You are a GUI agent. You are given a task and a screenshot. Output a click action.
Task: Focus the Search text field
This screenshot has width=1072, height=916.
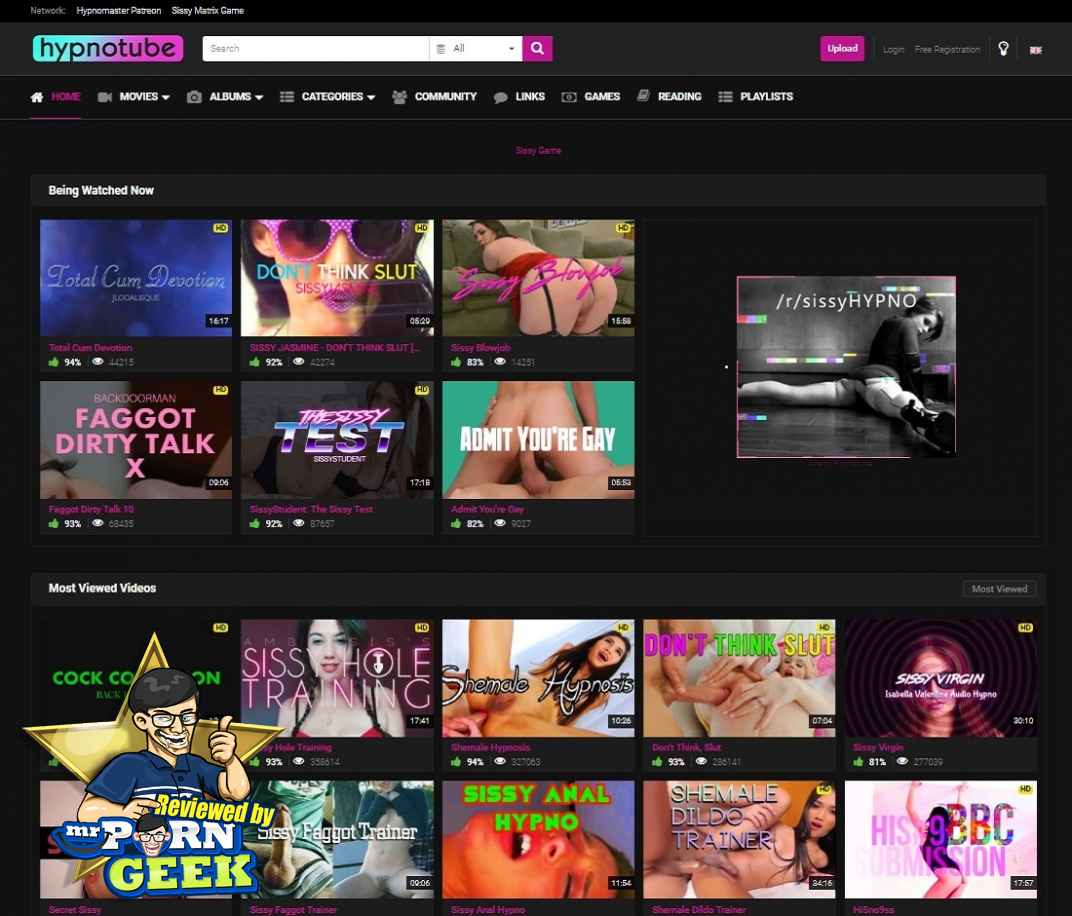[315, 49]
